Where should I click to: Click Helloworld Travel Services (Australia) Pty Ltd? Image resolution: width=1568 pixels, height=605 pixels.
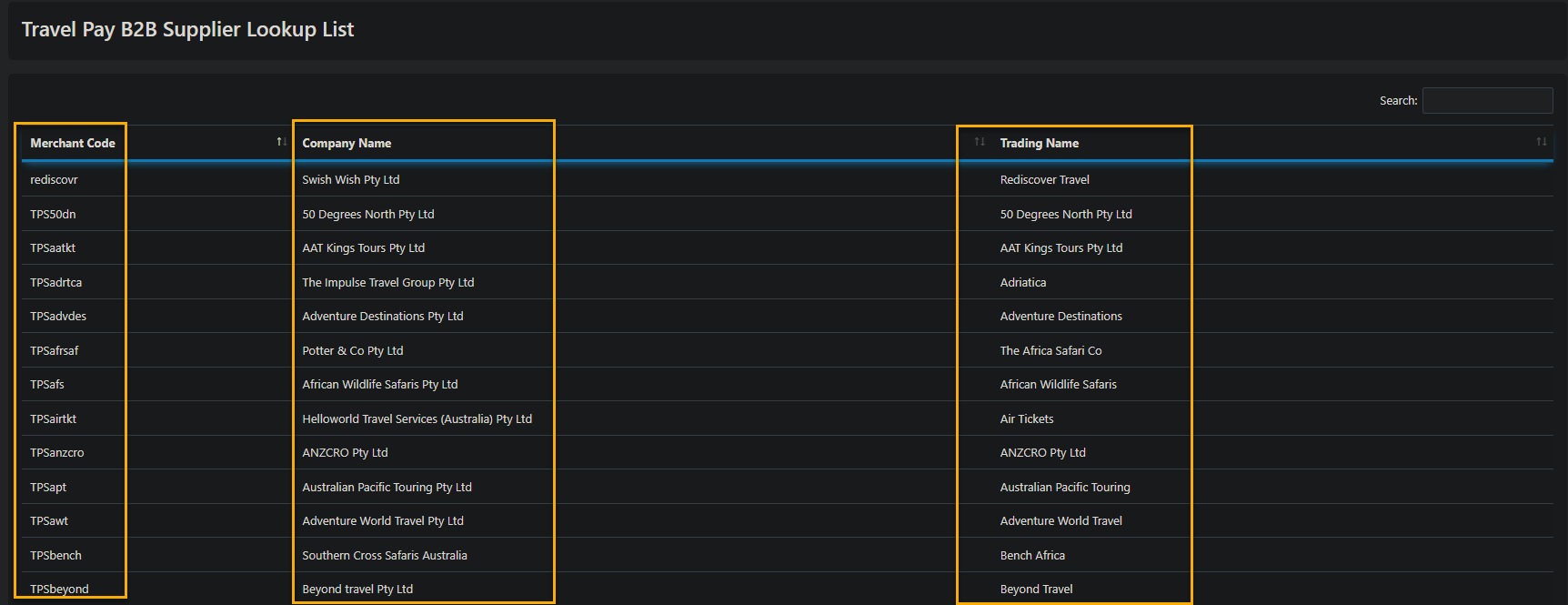pos(417,419)
